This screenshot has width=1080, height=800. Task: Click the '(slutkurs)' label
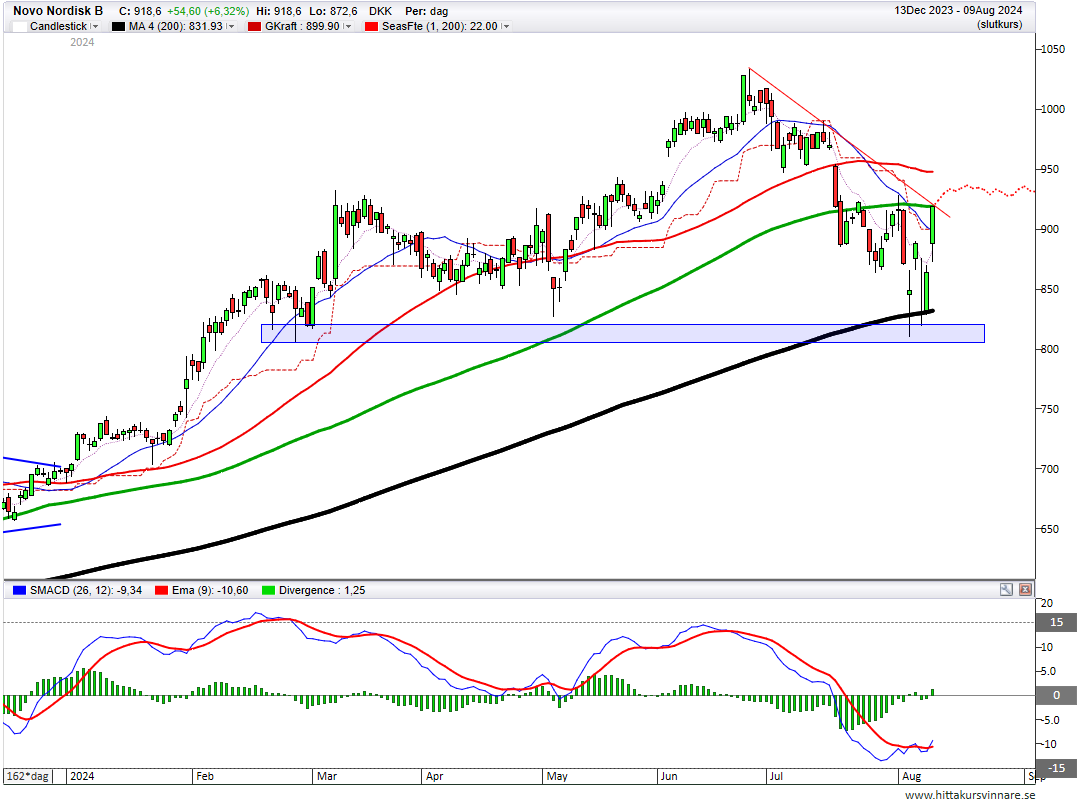pyautogui.click(x=999, y=24)
